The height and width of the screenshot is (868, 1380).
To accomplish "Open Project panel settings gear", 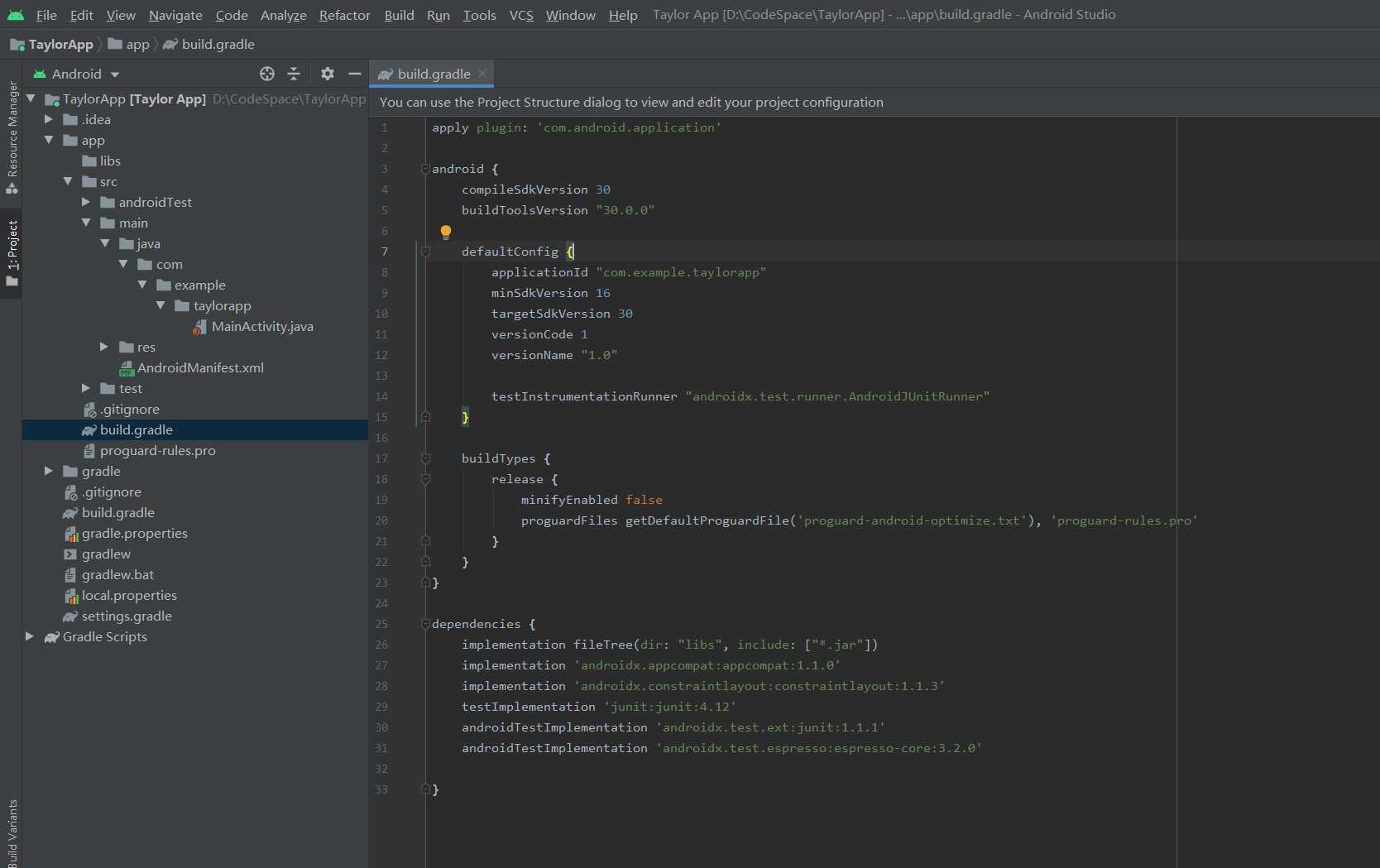I will point(328,74).
